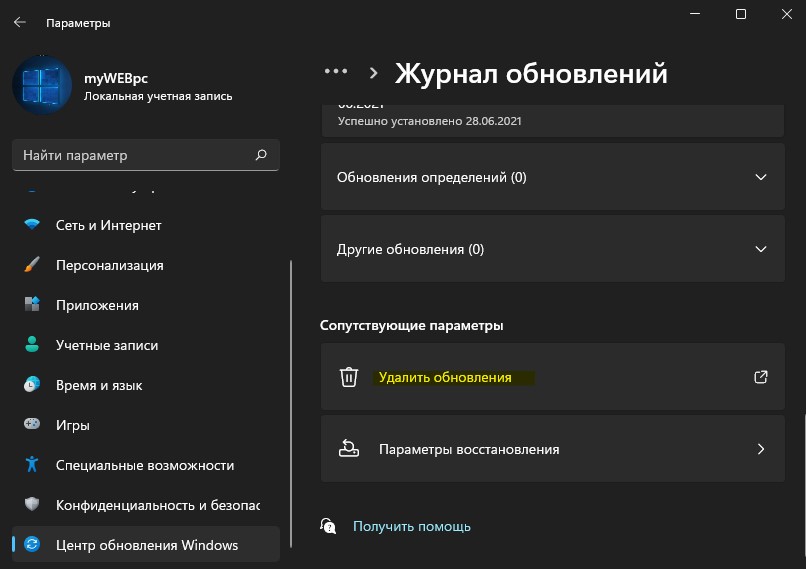Maximize the Параметры window
This screenshot has width=806, height=569.
pos(741,14)
